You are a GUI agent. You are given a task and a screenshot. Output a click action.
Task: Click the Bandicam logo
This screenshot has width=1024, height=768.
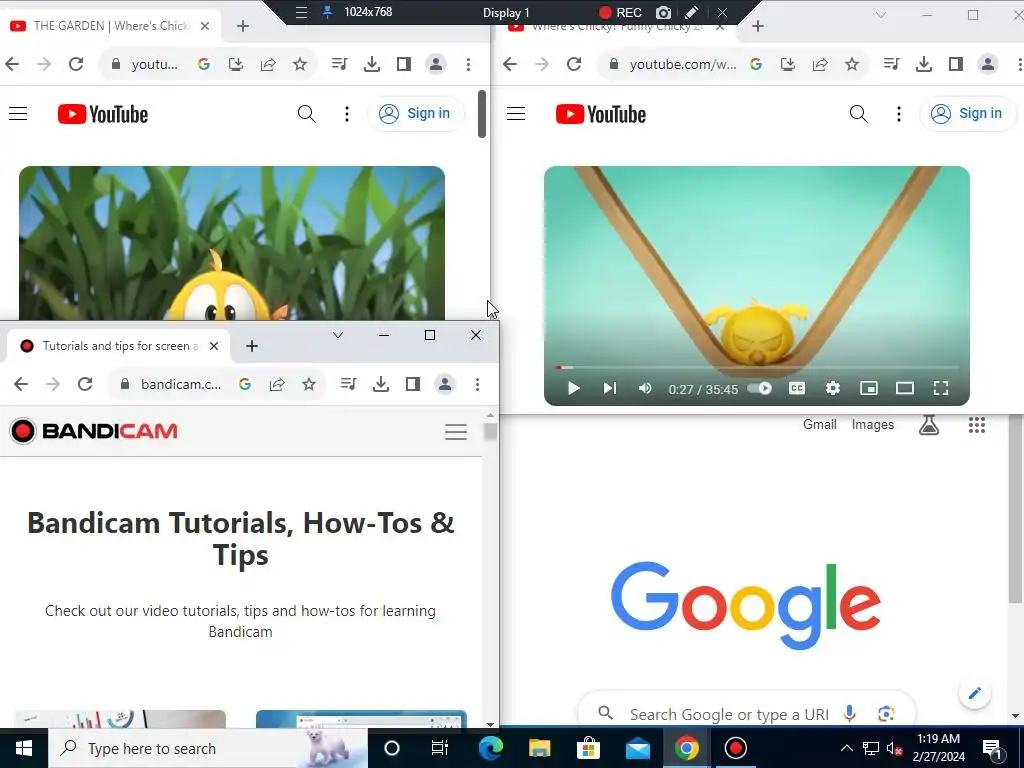tap(94, 431)
